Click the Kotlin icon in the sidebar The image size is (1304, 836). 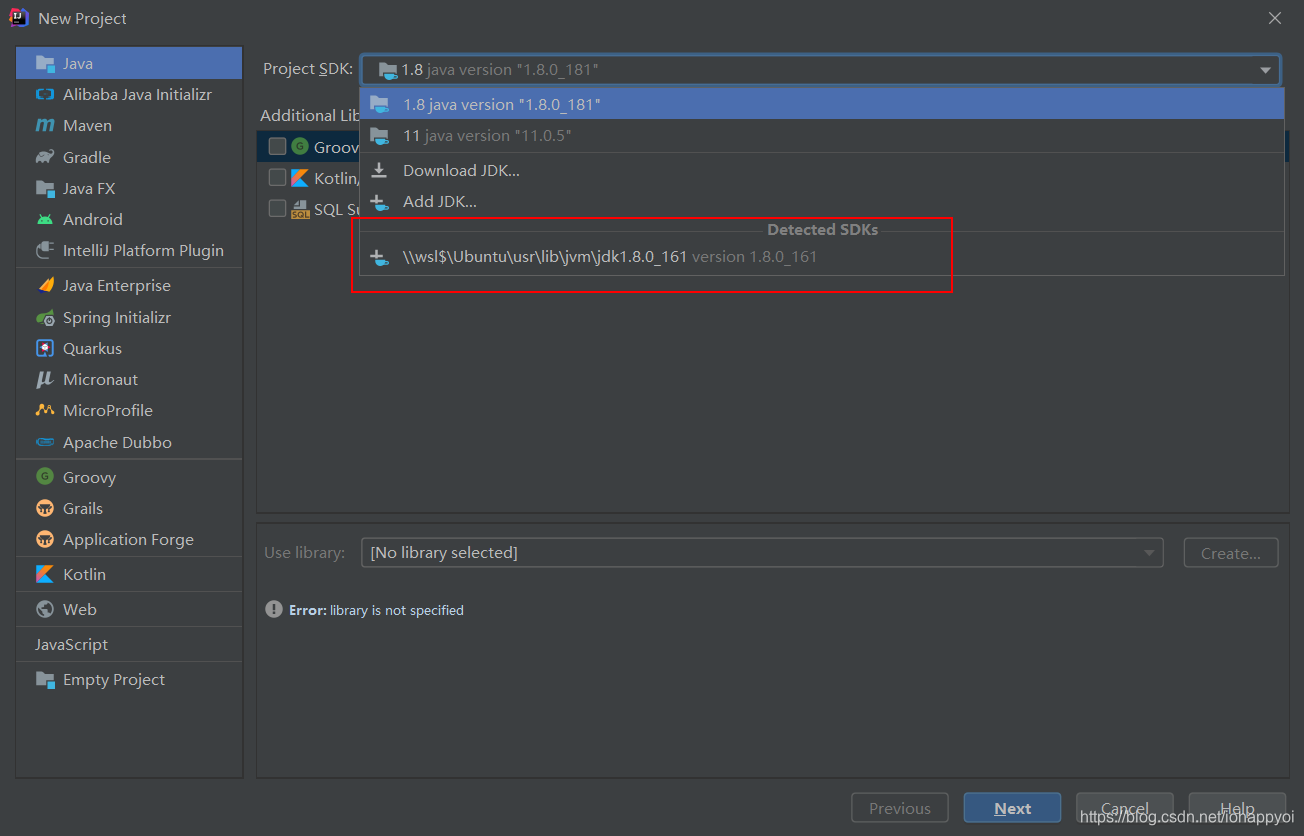pos(45,574)
